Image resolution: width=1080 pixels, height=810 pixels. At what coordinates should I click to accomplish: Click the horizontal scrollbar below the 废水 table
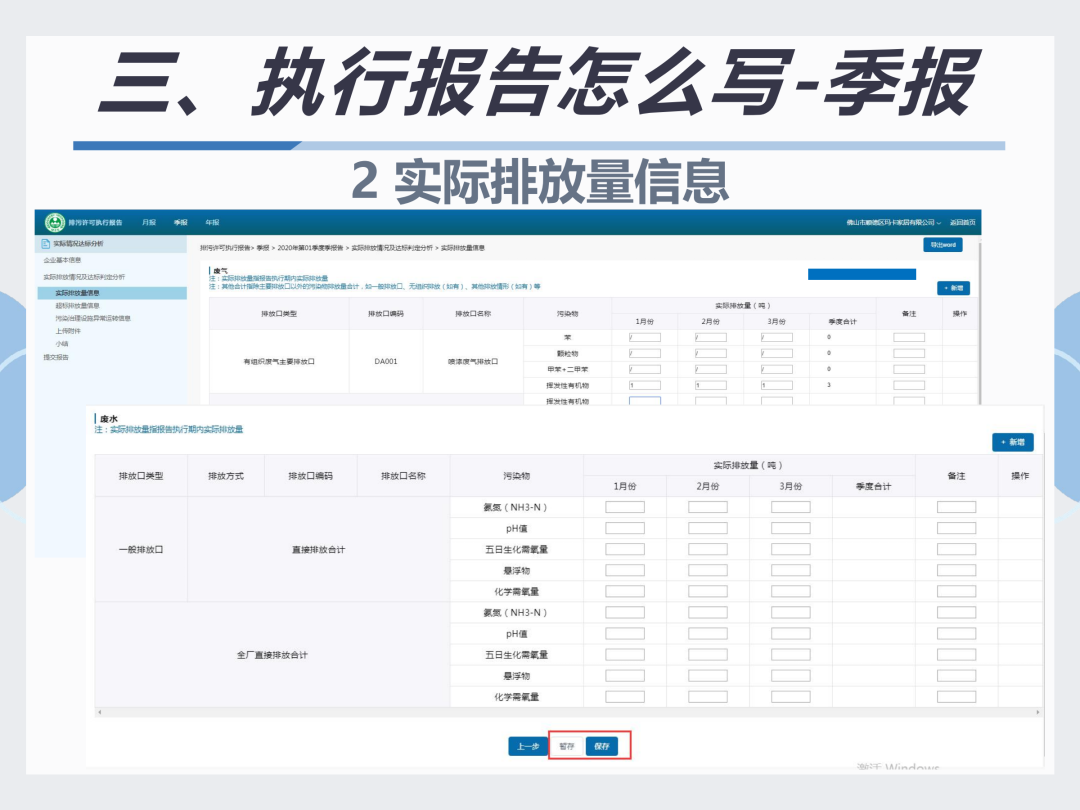tap(568, 712)
